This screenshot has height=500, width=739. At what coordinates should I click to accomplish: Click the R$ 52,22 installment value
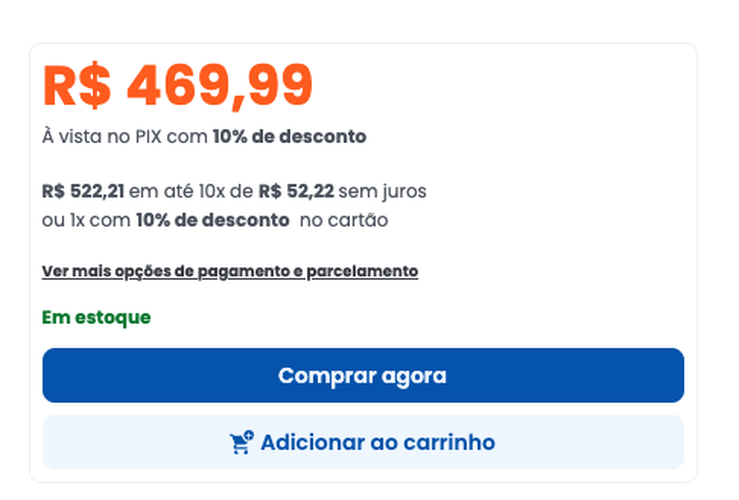[x=296, y=191]
